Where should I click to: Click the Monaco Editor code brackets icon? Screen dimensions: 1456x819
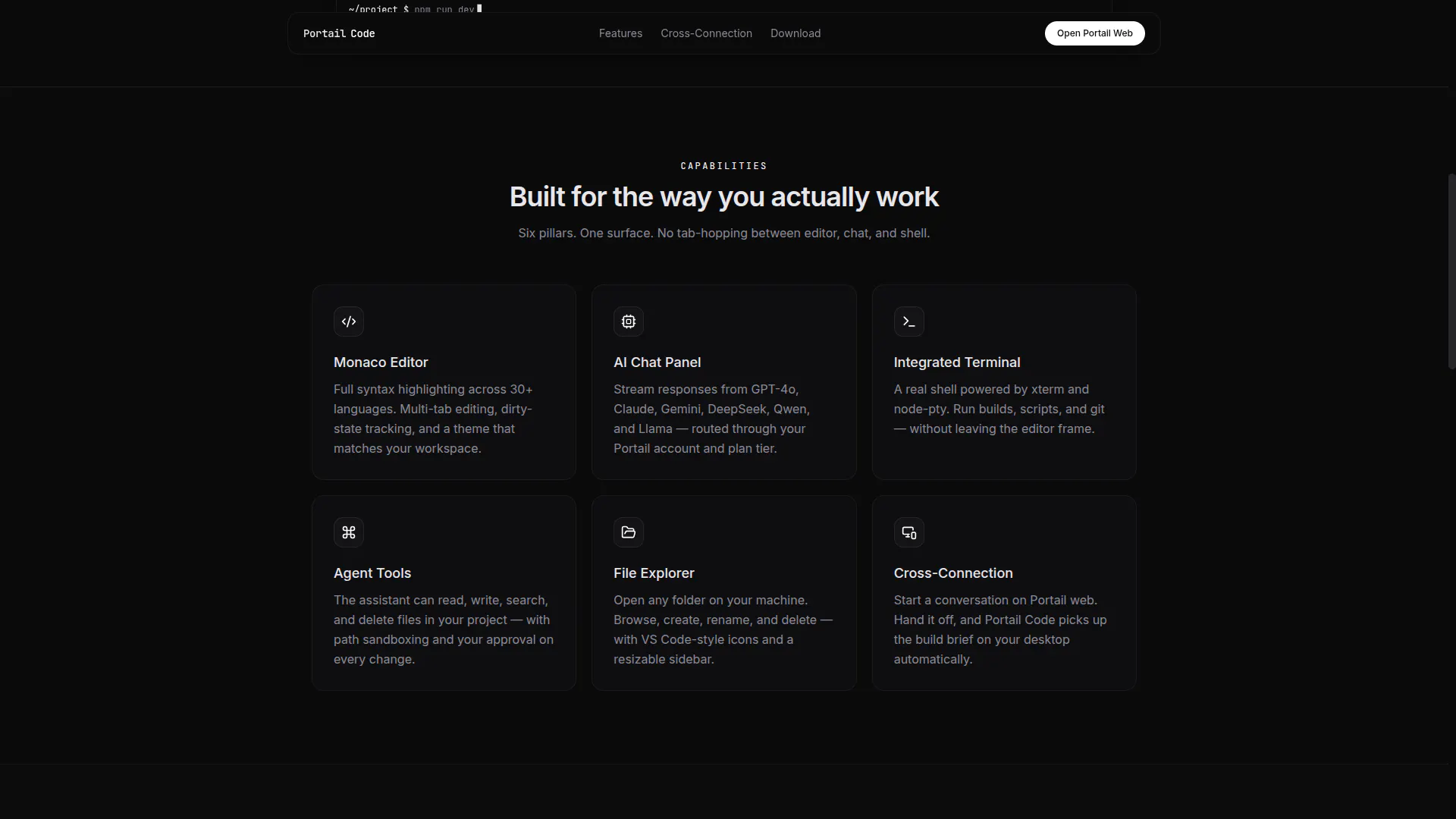pos(349,322)
